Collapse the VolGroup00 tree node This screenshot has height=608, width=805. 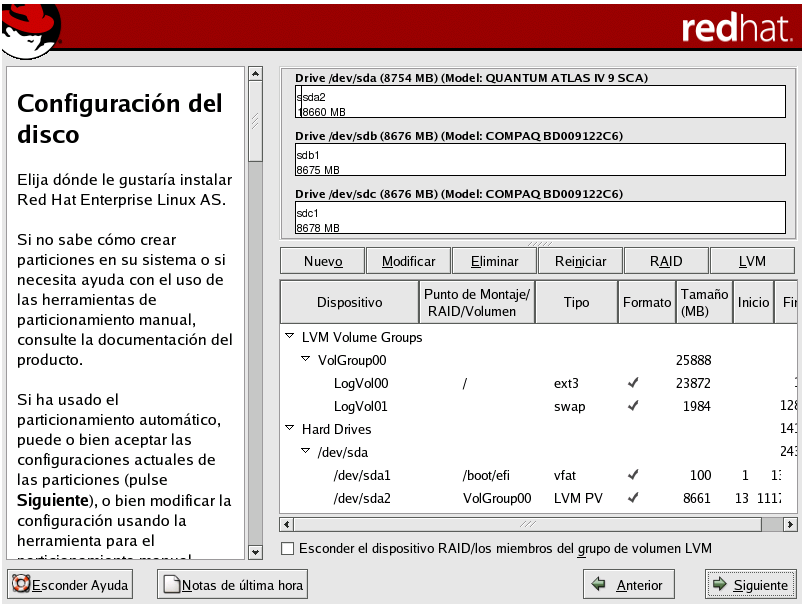[x=306, y=360]
